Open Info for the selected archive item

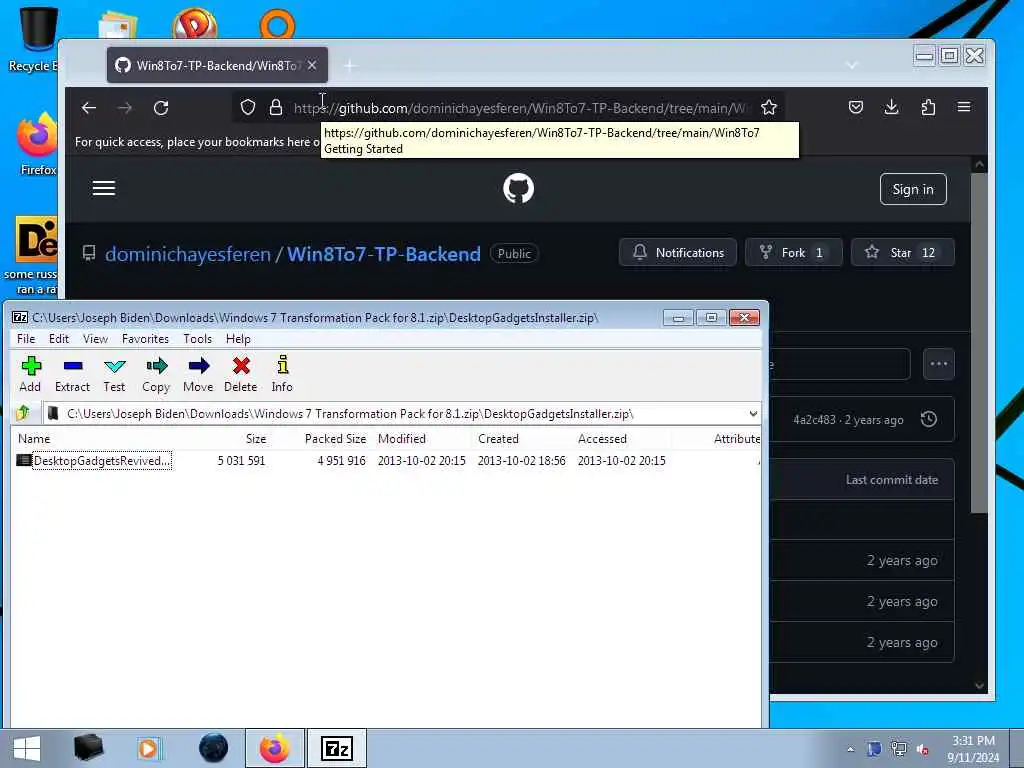[x=282, y=374]
